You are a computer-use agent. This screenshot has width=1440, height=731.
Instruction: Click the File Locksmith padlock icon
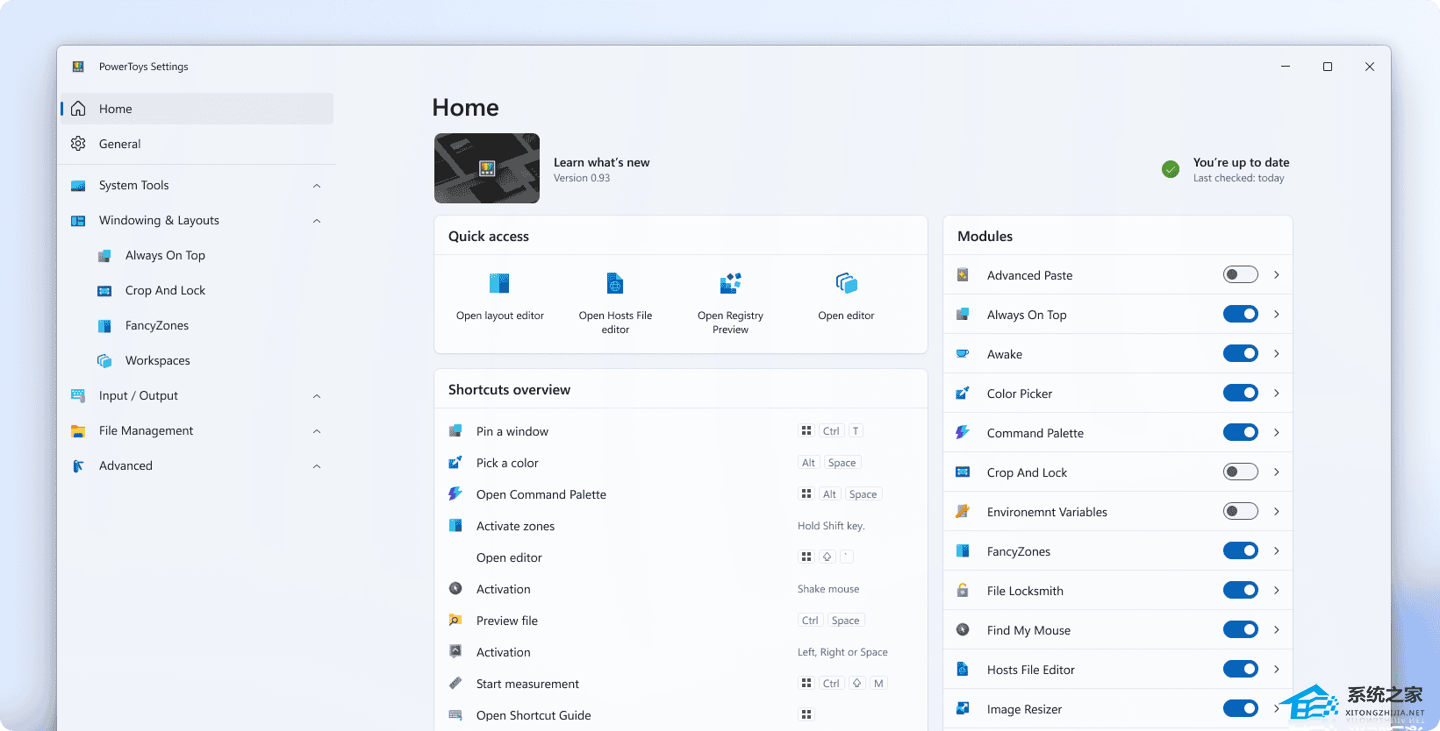963,591
